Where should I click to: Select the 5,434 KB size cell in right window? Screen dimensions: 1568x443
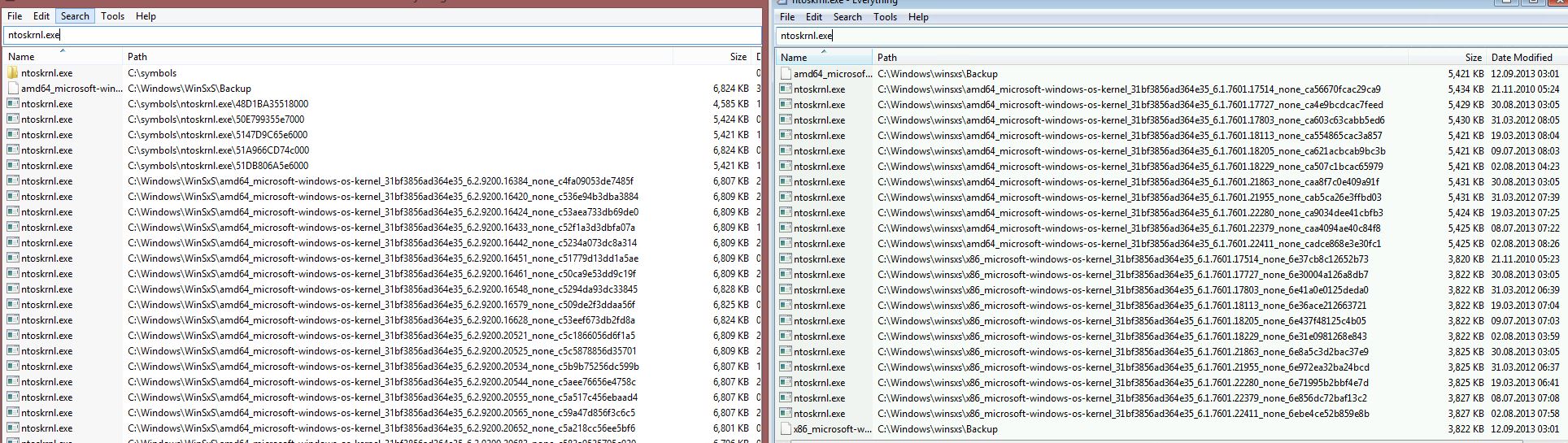tap(1466, 89)
